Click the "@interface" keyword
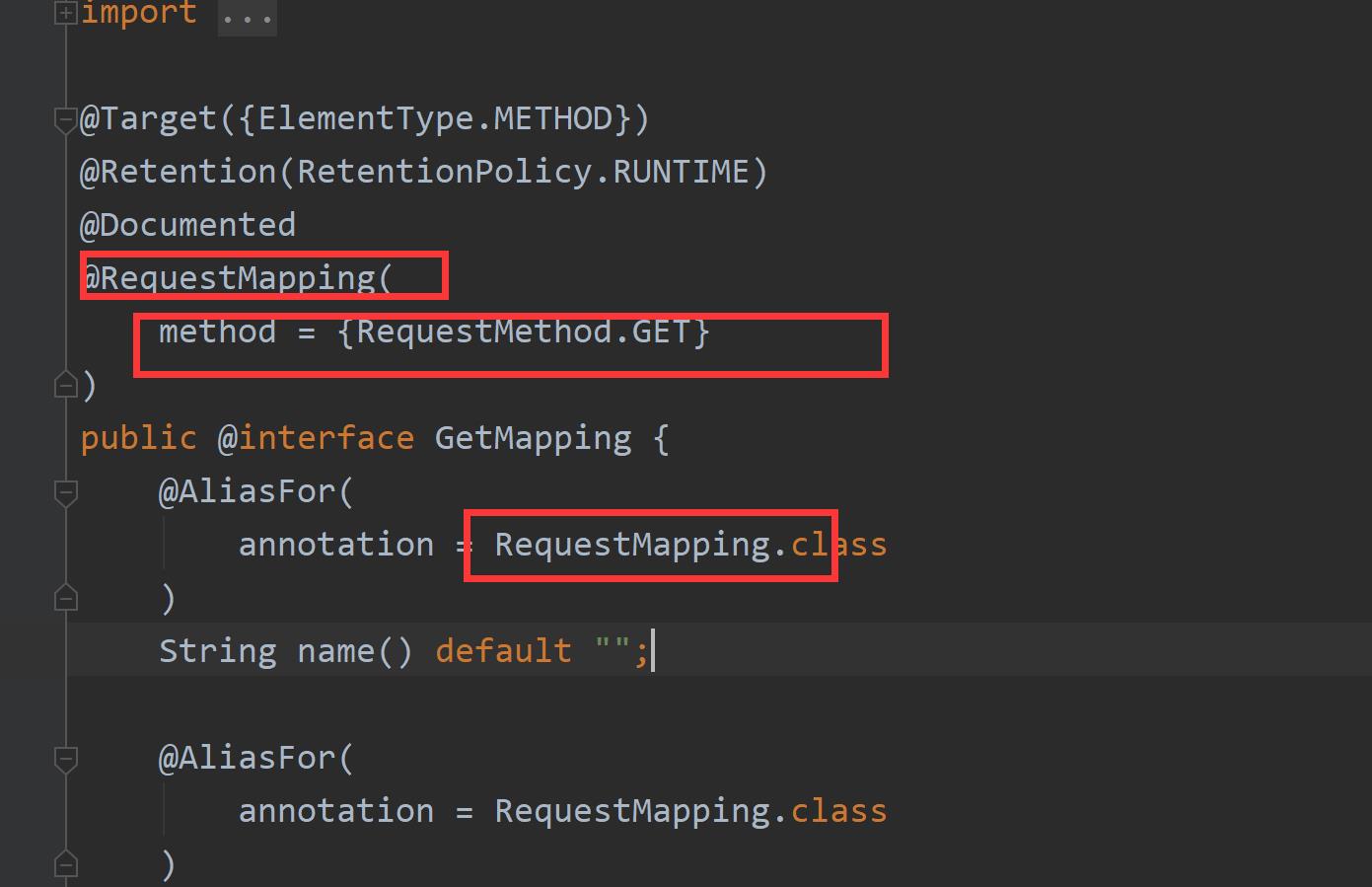 [x=316, y=438]
